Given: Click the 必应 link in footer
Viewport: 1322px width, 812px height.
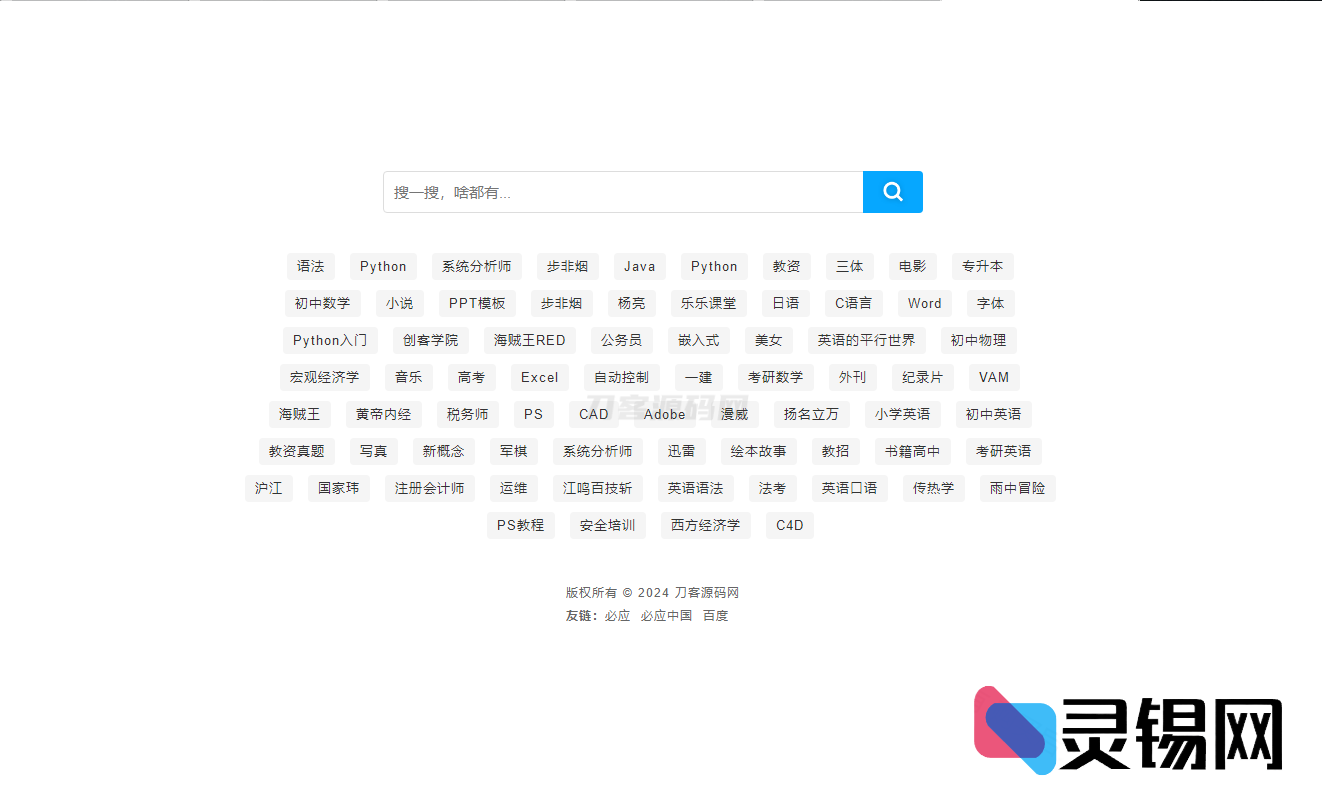Looking at the screenshot, I should (617, 615).
